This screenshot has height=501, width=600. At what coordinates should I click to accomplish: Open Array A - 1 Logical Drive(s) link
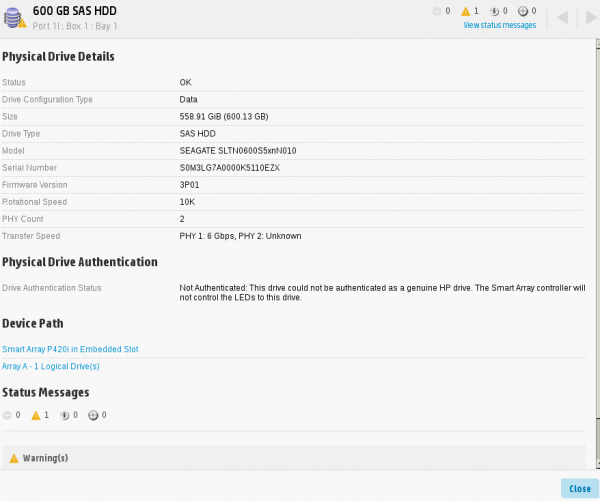51,366
